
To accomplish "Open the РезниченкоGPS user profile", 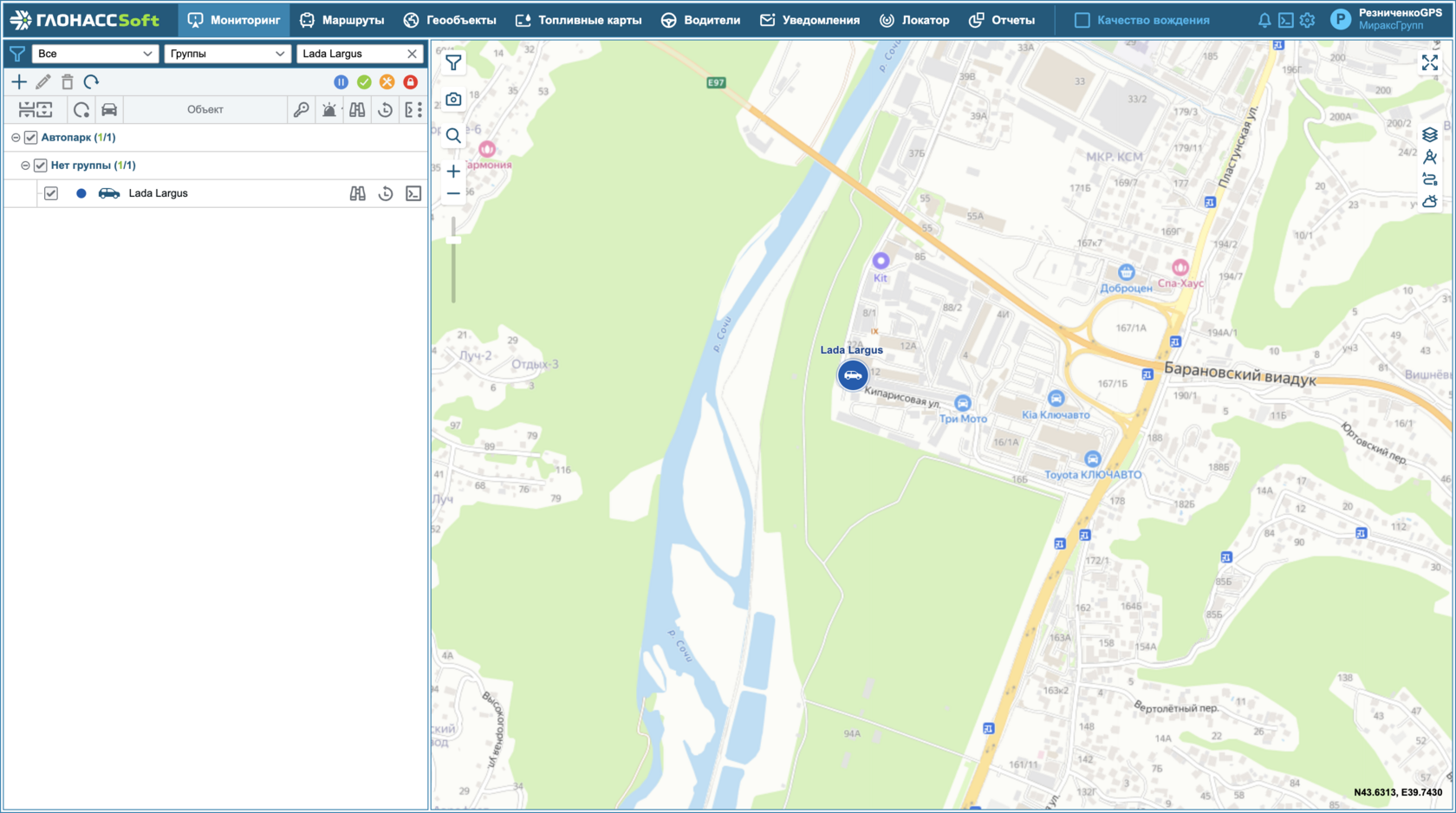I will pos(1388,19).
